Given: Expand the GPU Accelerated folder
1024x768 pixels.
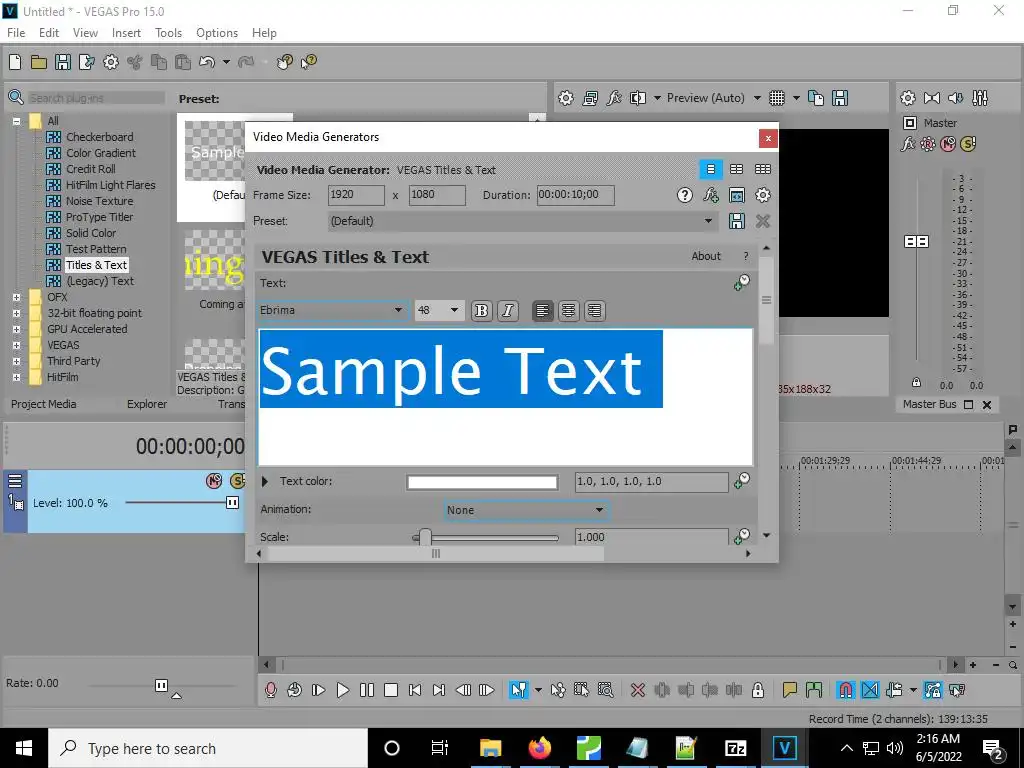Looking at the screenshot, I should tap(16, 329).
